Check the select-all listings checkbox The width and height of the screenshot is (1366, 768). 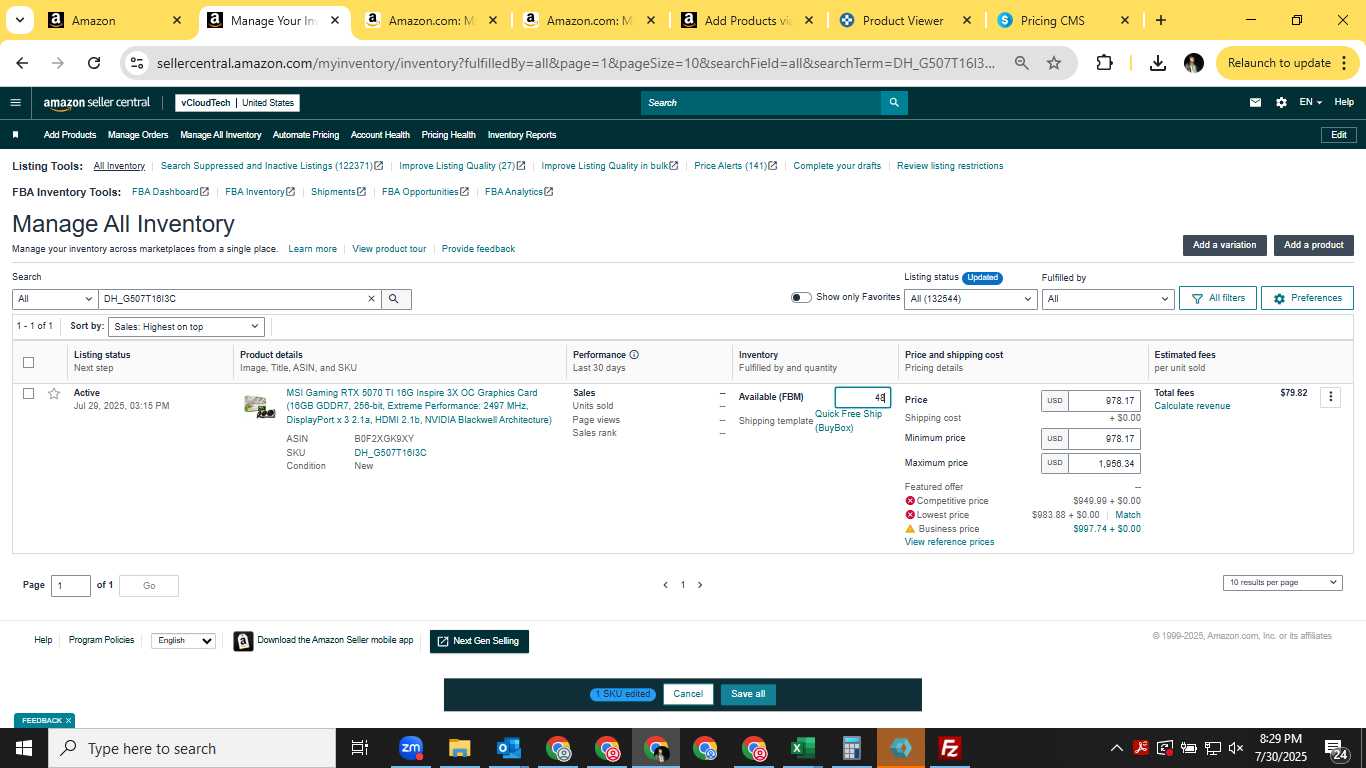point(28,362)
